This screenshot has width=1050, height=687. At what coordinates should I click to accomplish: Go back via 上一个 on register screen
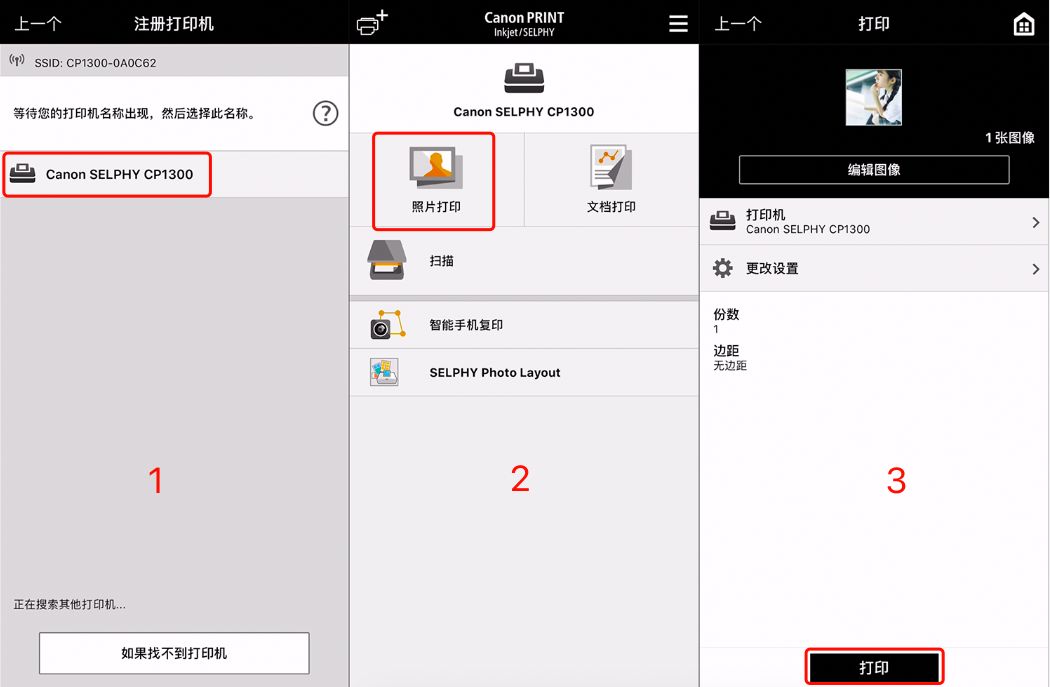[x=38, y=24]
